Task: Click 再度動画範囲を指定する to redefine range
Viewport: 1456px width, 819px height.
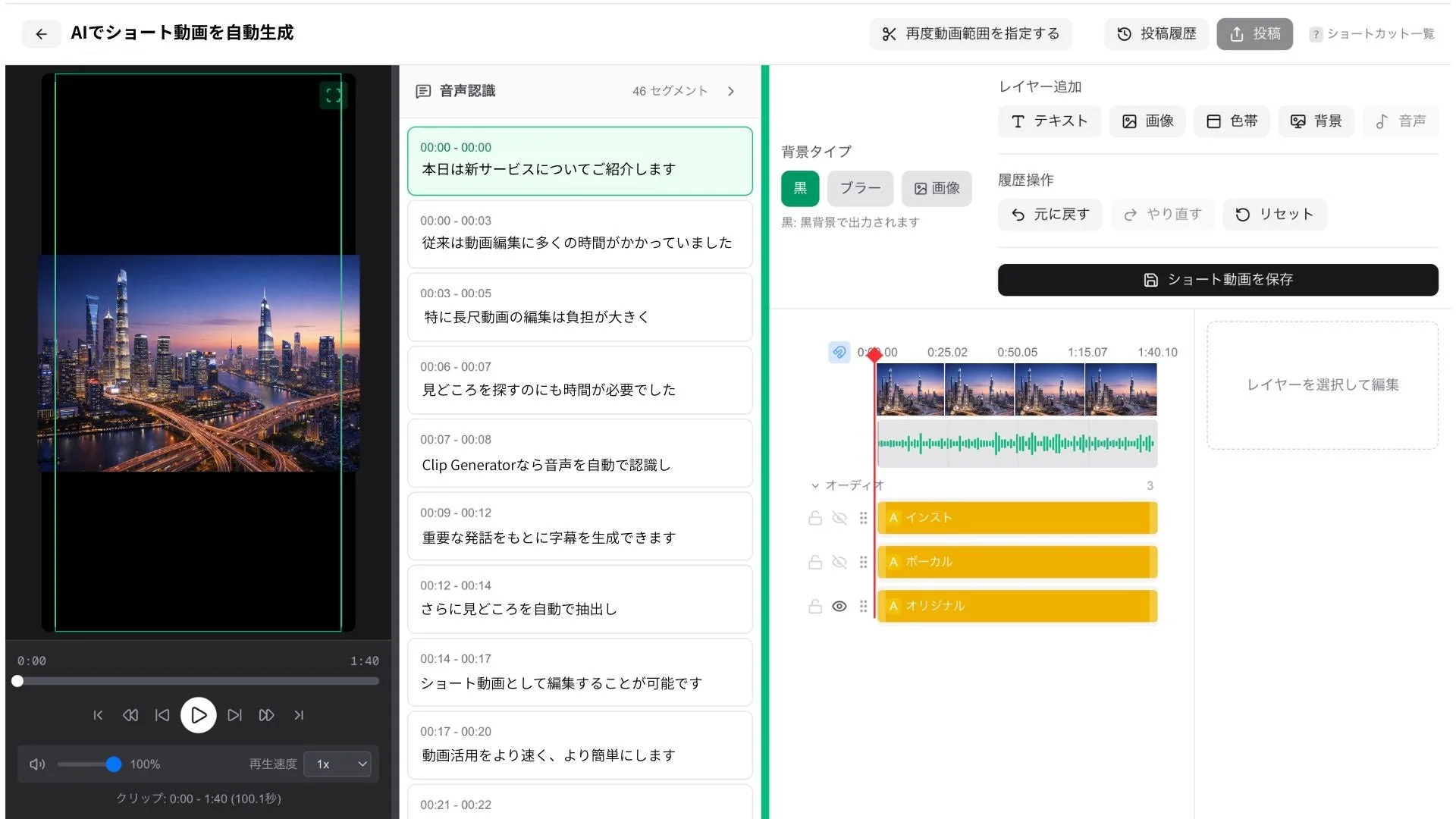Action: coord(971,33)
